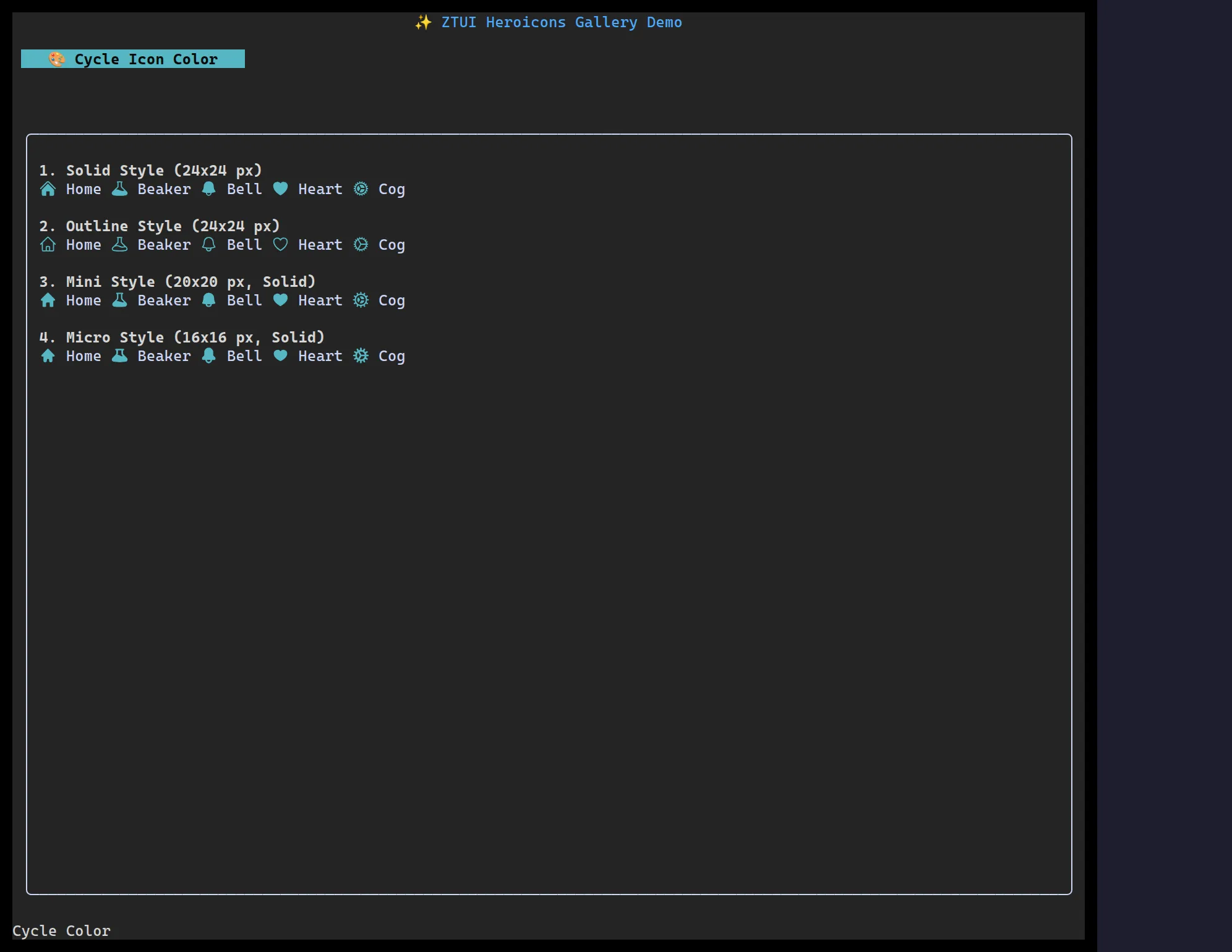Click the Micro Style Cog icon
1232x952 pixels.
tap(361, 355)
